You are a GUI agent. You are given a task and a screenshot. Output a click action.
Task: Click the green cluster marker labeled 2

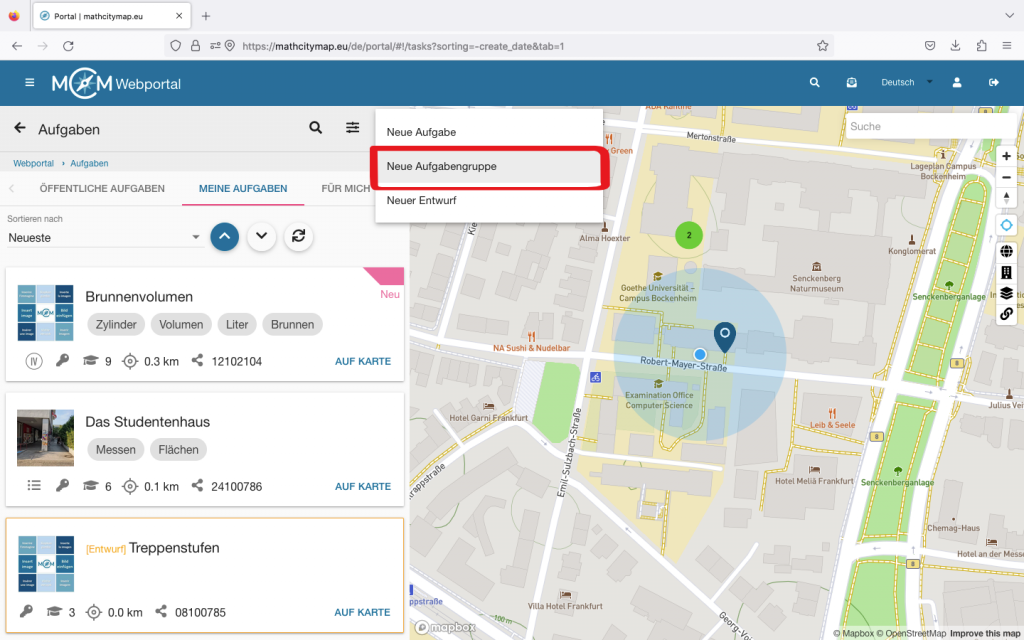688,235
